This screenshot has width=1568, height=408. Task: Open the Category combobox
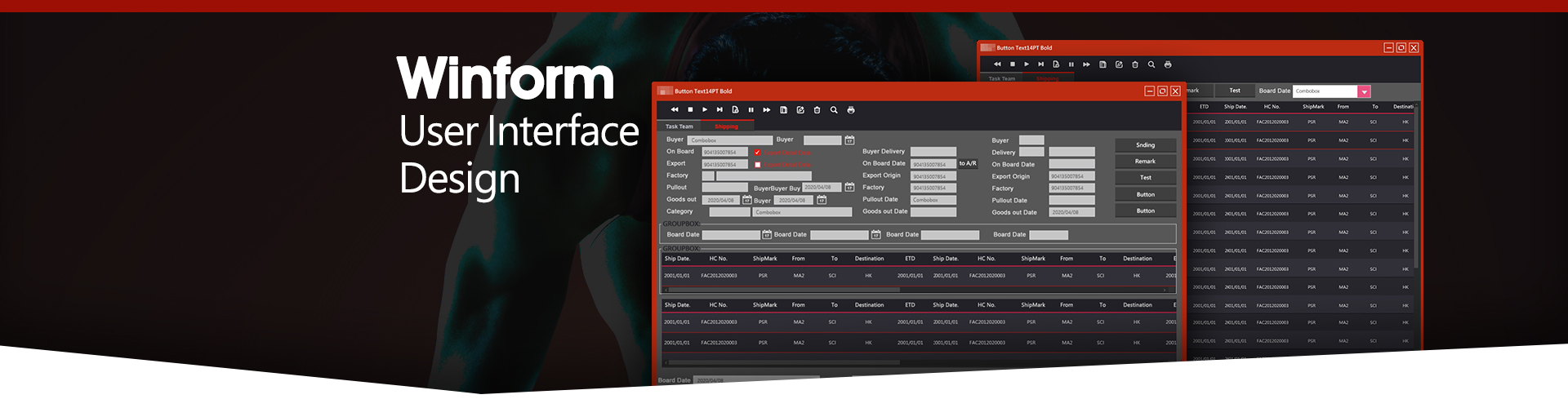tap(802, 212)
